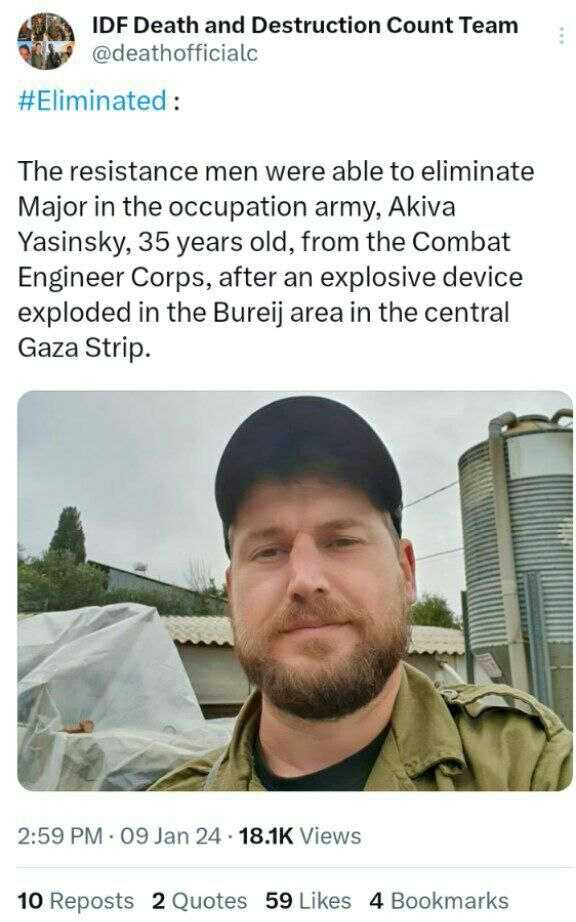This screenshot has width=576, height=922.
Task: Open the tweet's three-dot more options menu
Action: (x=562, y=37)
